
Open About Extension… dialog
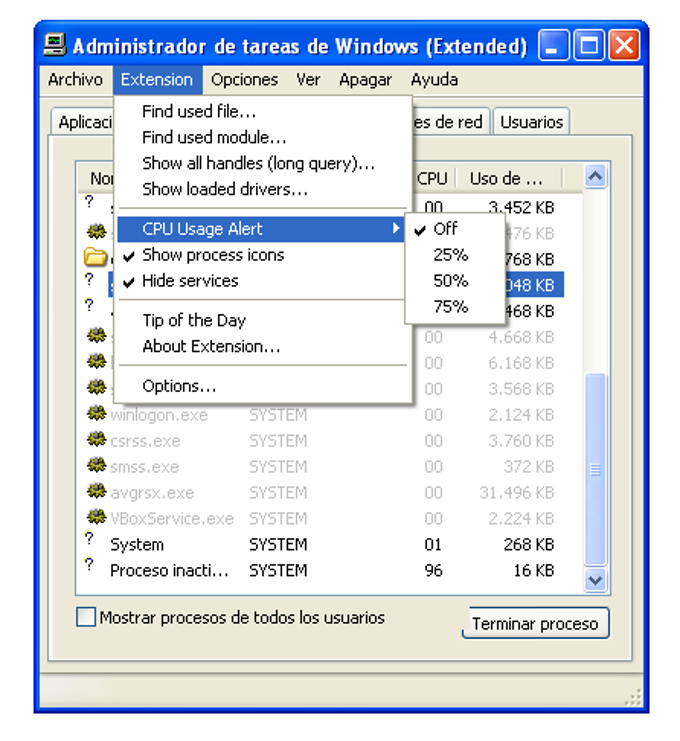click(x=262, y=346)
